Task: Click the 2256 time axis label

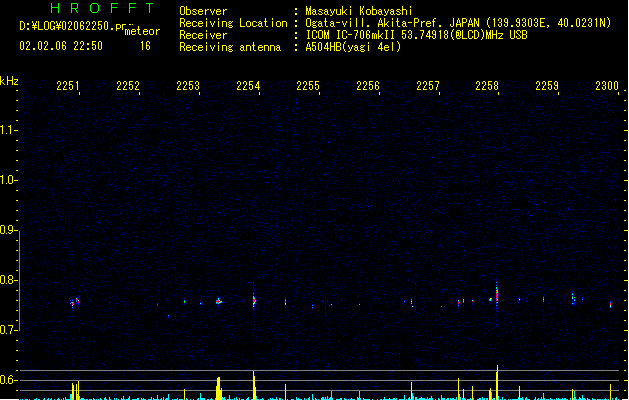Action: (368, 86)
